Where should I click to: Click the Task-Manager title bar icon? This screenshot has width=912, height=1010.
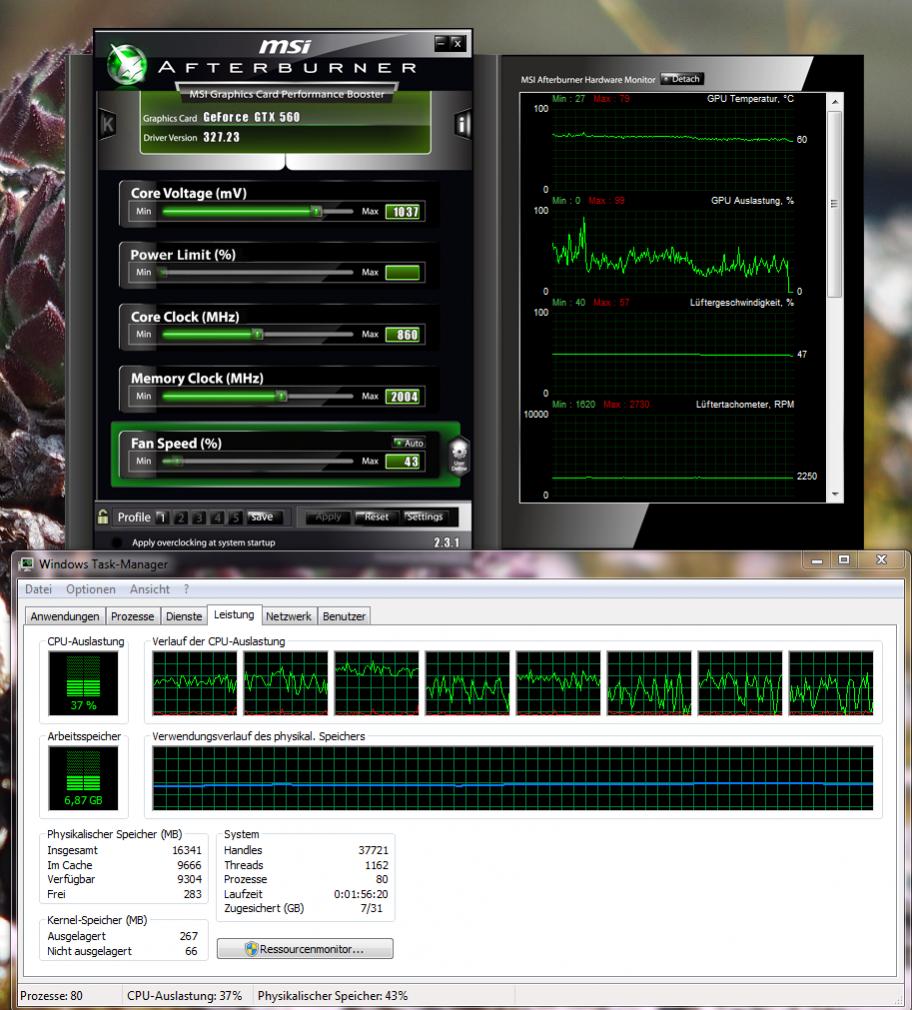pos(26,564)
